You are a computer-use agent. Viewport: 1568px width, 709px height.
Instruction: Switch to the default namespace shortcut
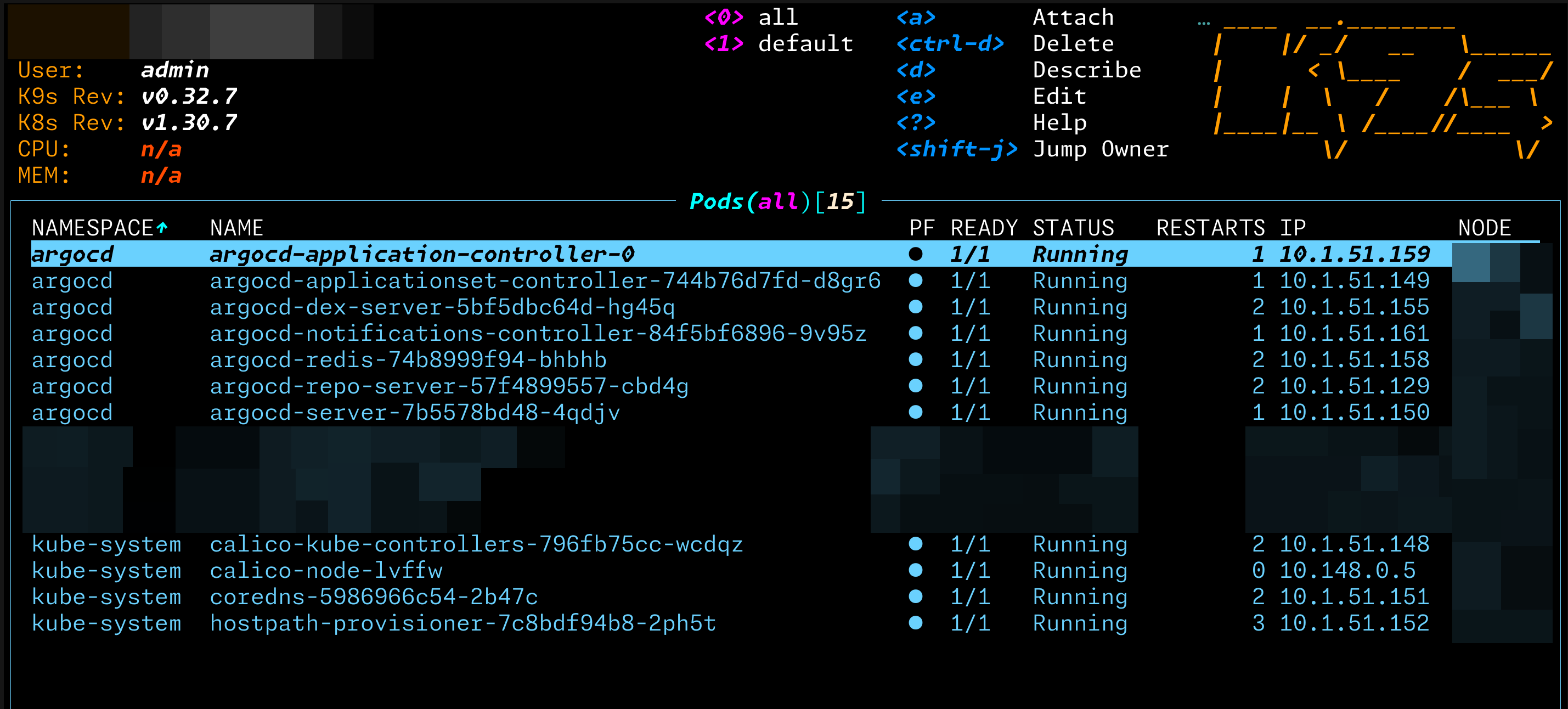[805, 44]
